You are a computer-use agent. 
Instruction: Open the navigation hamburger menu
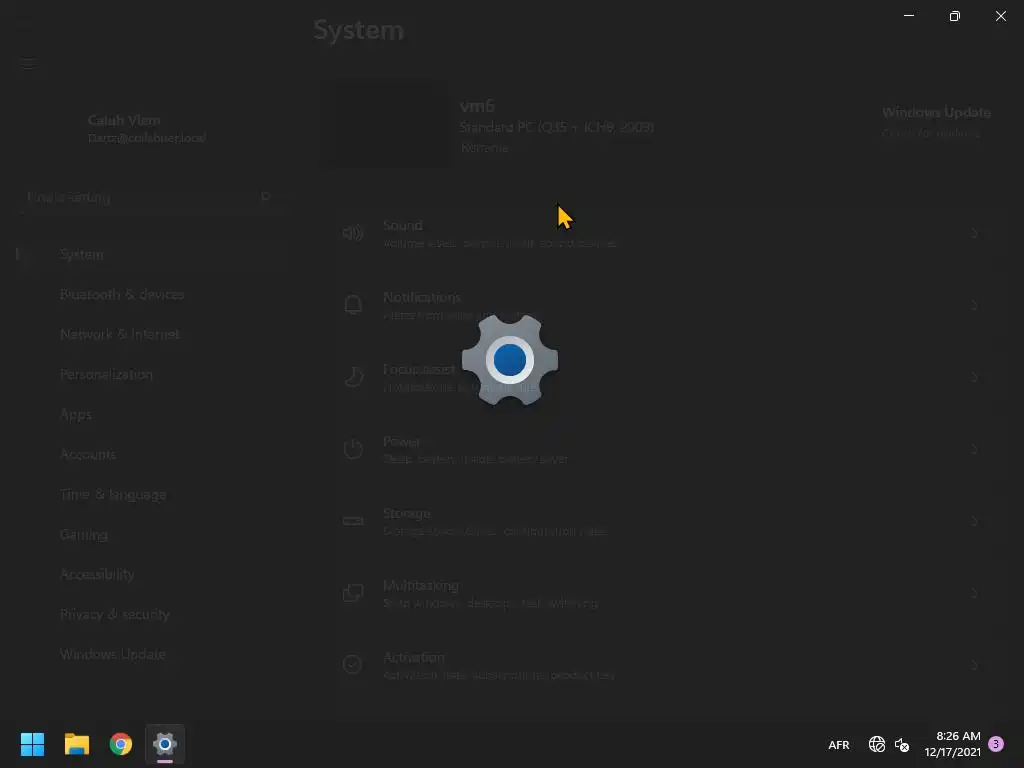(x=27, y=63)
